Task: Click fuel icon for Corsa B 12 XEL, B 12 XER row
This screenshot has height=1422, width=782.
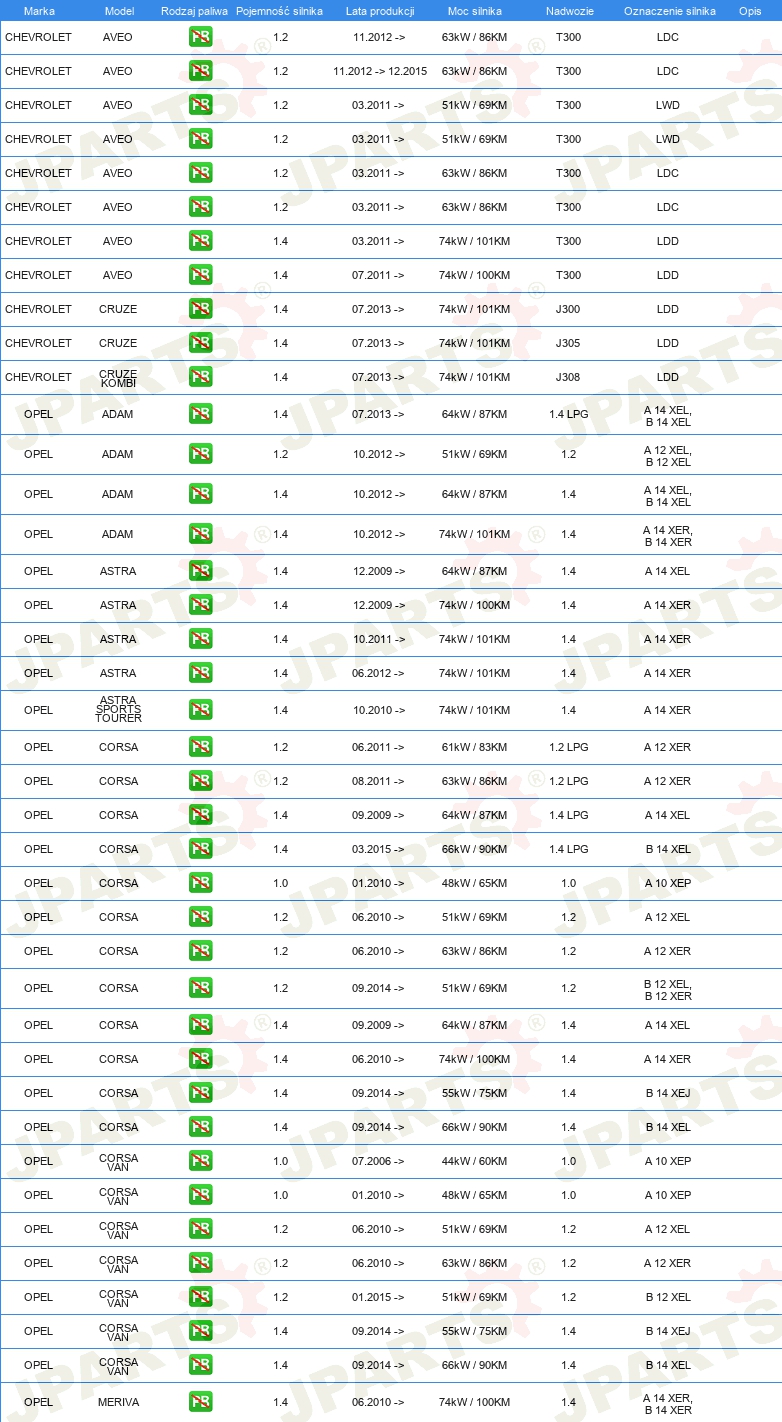Action: (x=200, y=988)
